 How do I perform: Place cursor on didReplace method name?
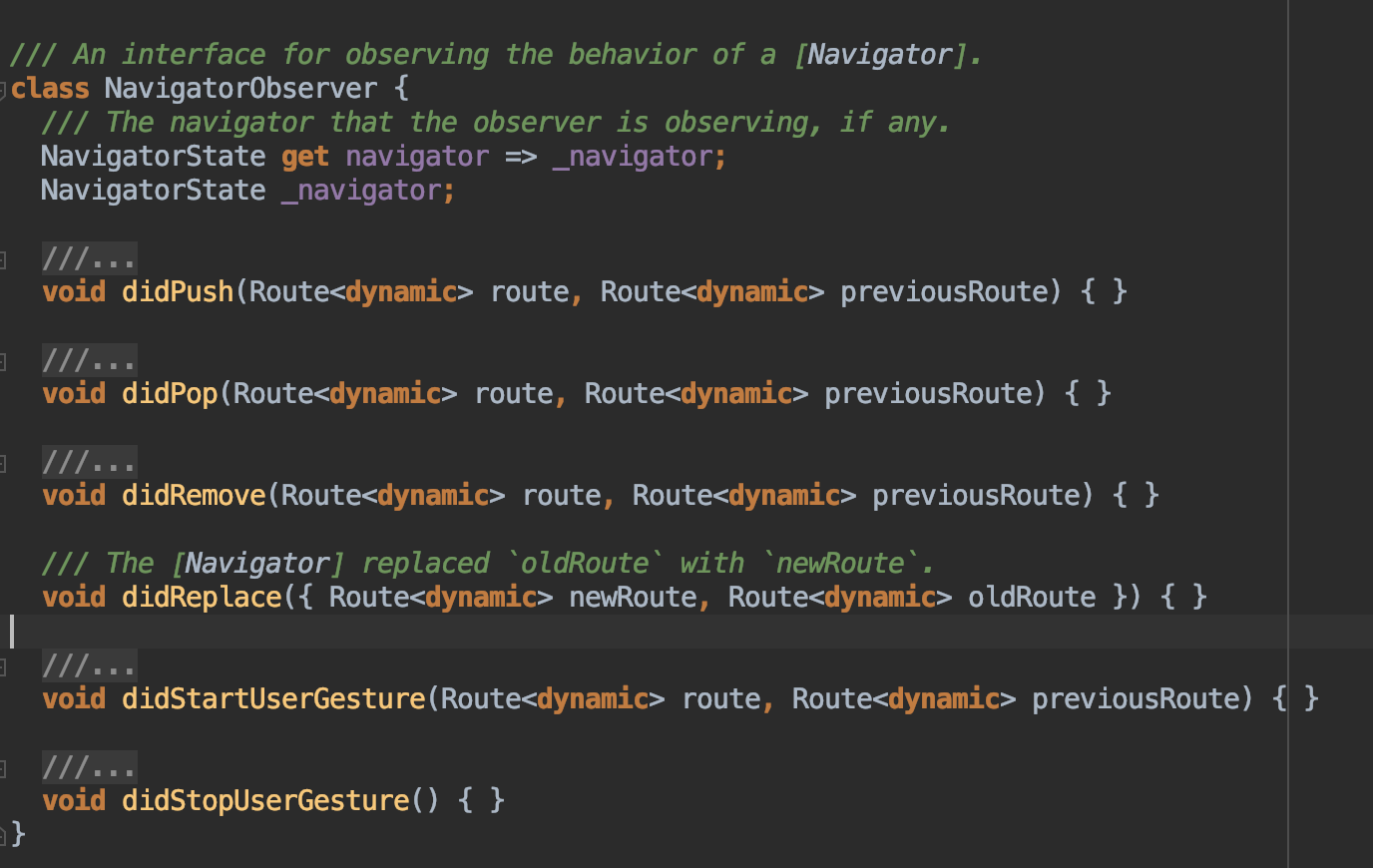(x=202, y=598)
